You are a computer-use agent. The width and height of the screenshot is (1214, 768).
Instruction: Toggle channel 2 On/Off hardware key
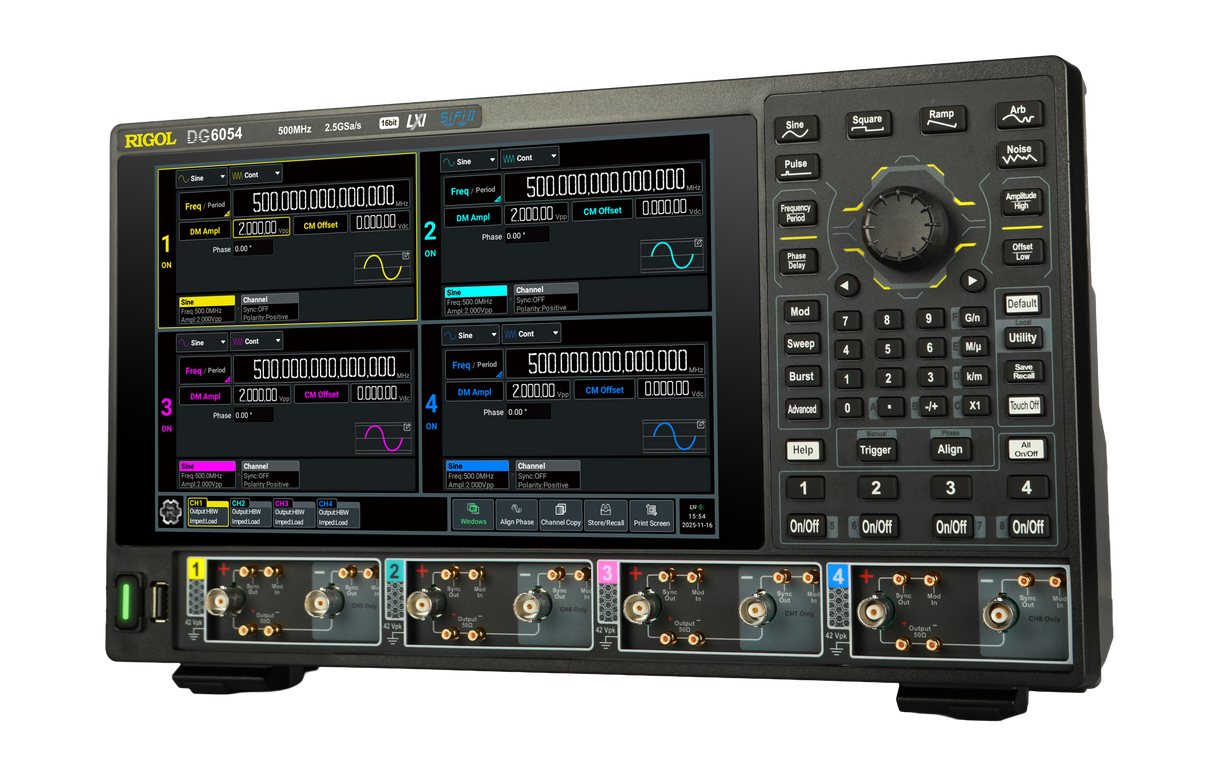coord(877,526)
